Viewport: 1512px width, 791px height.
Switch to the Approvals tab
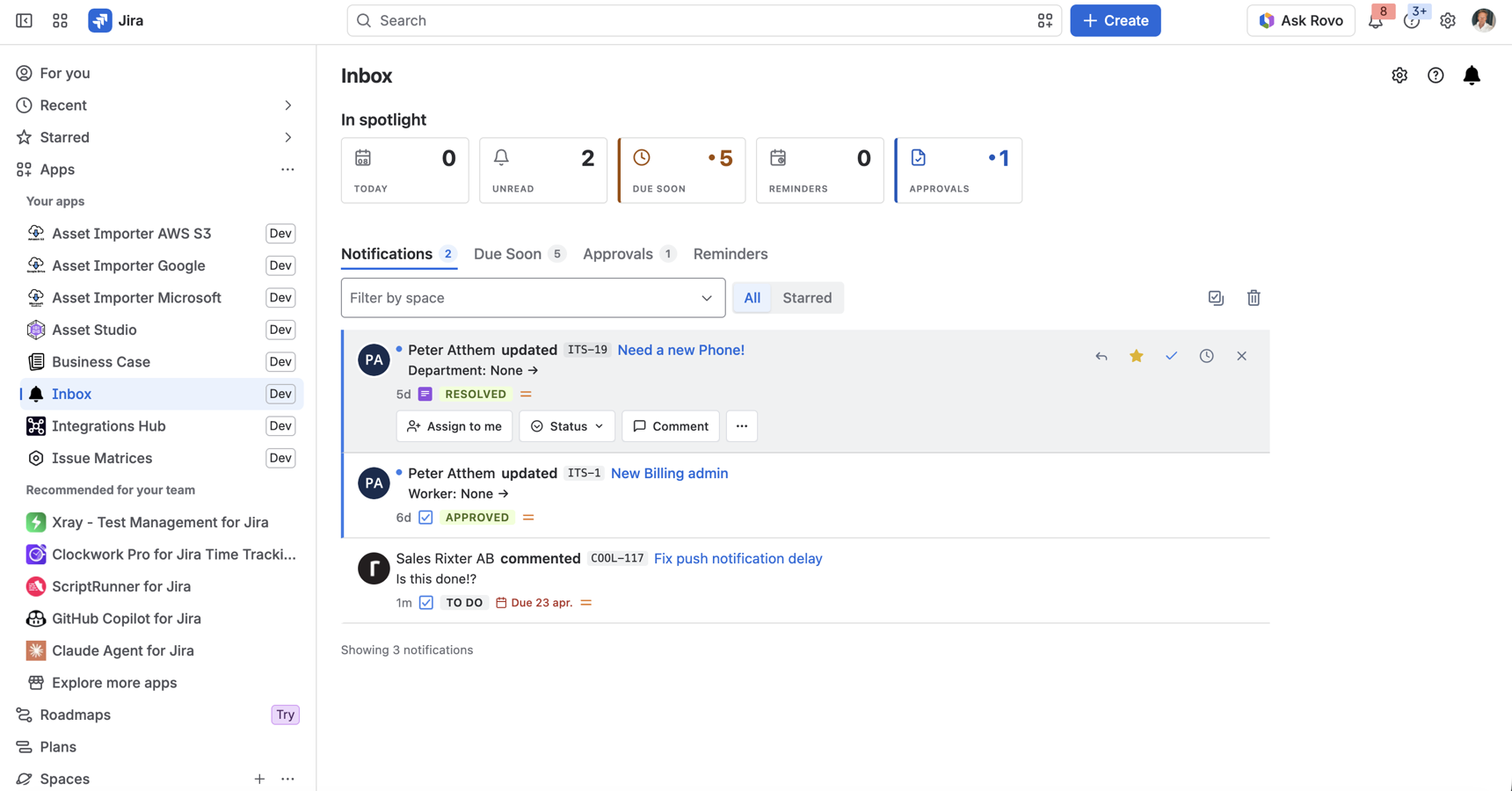pos(629,254)
